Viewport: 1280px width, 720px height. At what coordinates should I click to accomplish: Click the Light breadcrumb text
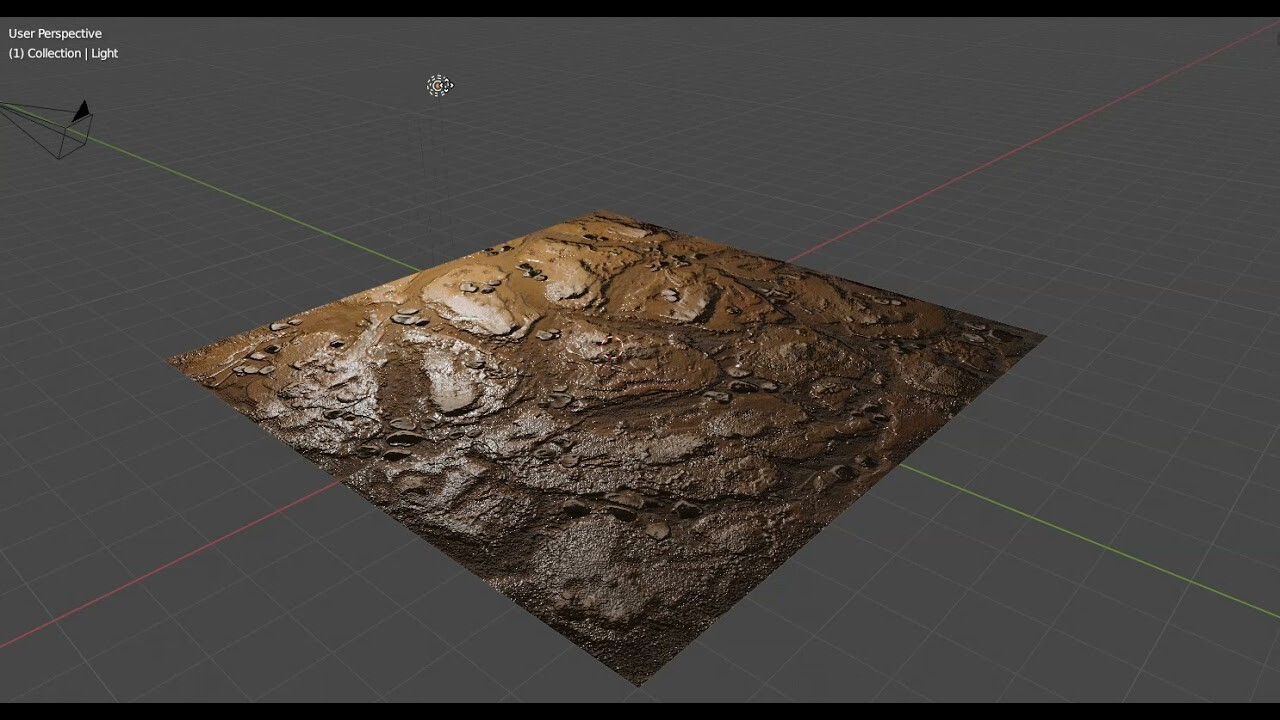tap(105, 53)
